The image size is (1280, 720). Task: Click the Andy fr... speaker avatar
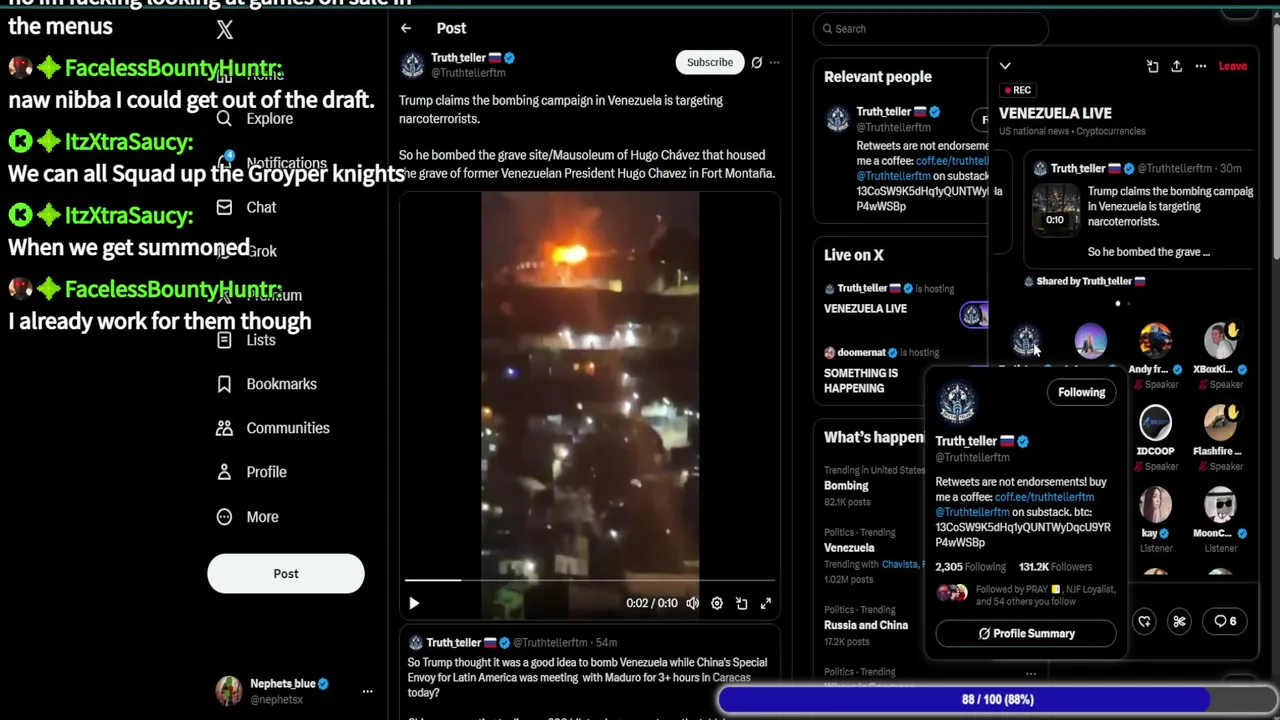click(x=1155, y=341)
